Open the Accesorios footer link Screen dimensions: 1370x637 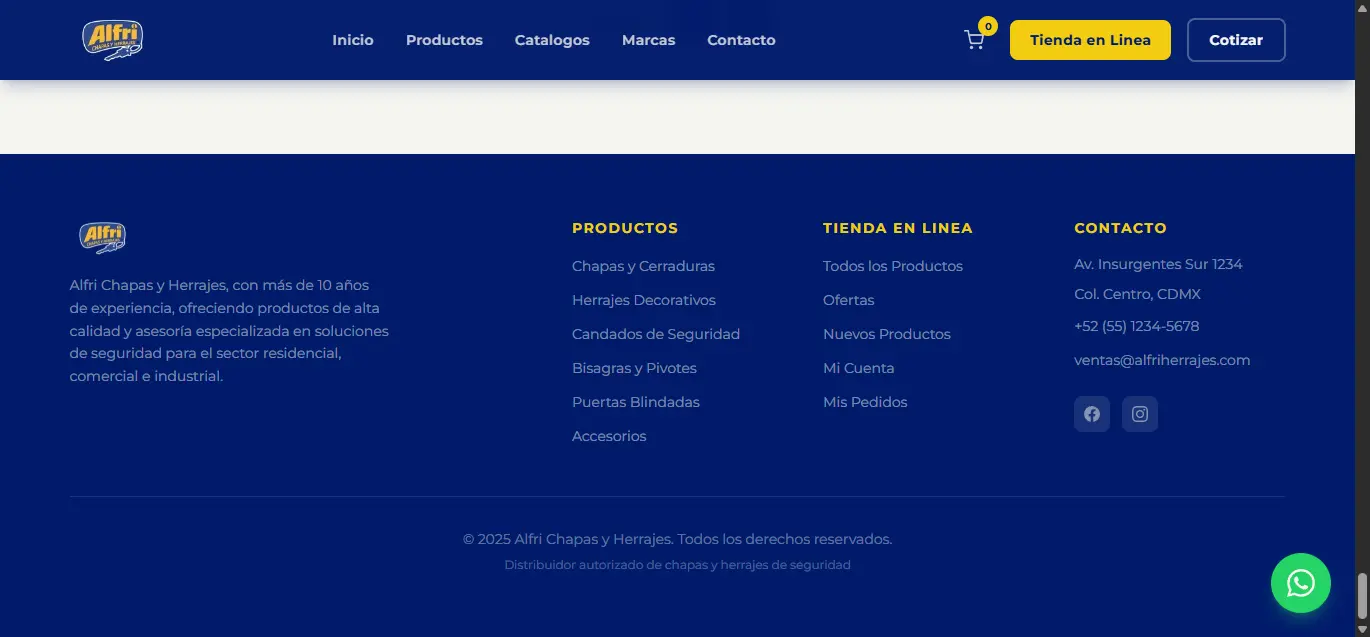tap(609, 436)
